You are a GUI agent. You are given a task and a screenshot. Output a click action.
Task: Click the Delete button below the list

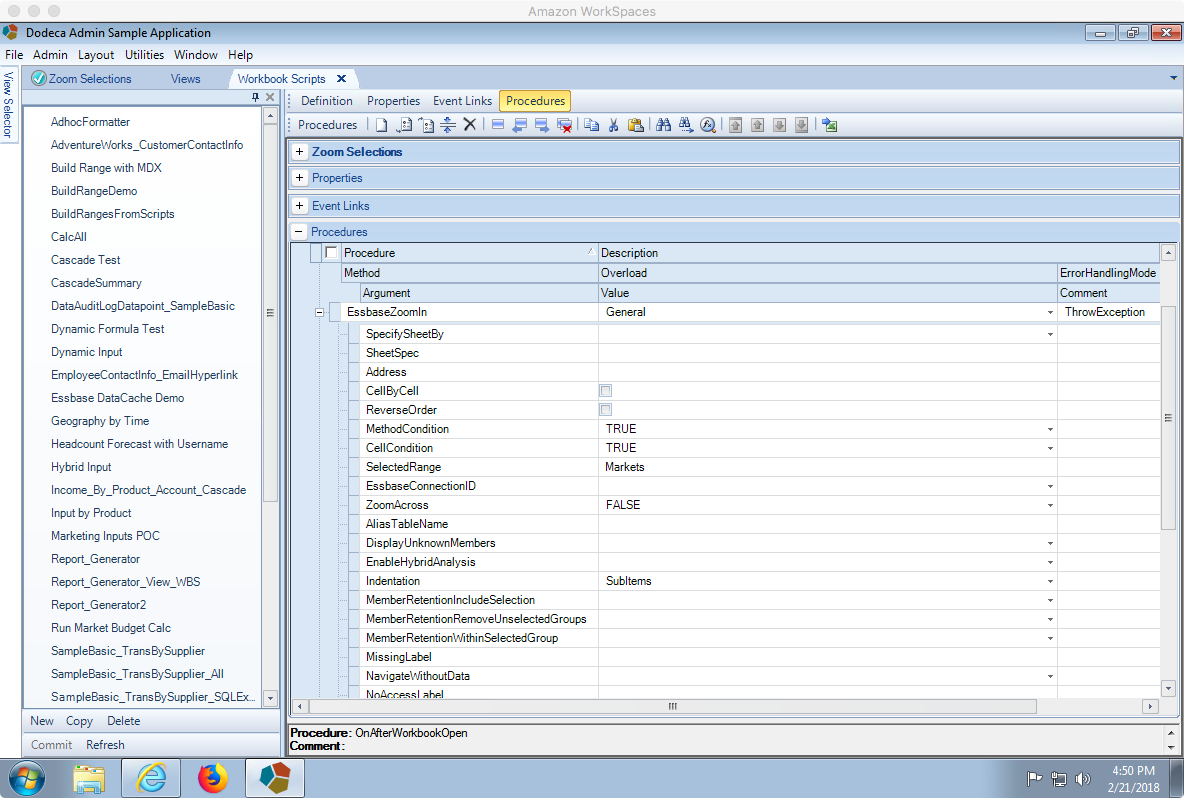pyautogui.click(x=123, y=721)
